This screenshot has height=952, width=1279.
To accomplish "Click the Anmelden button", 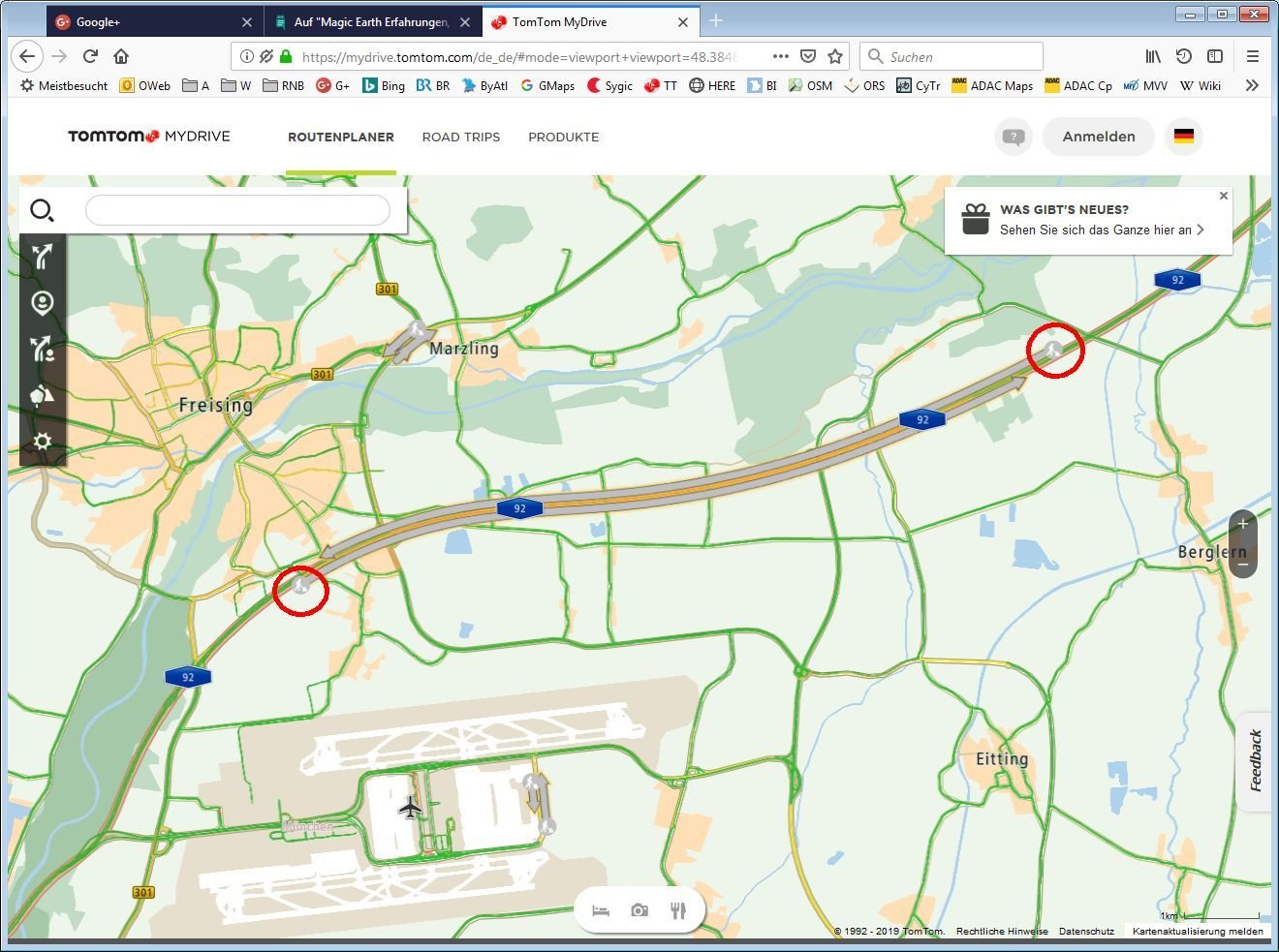I will pyautogui.click(x=1099, y=137).
